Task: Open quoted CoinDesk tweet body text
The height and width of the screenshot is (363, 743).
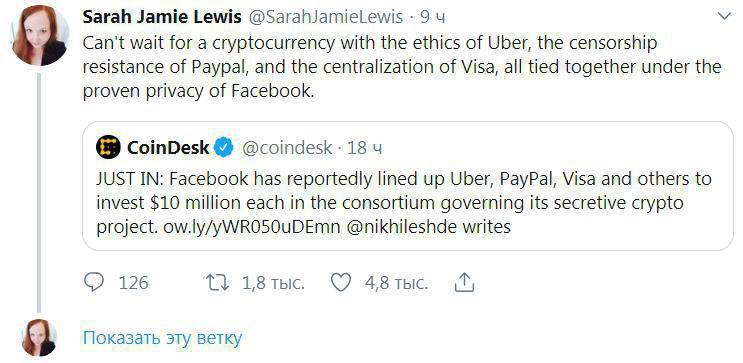Action: tap(404, 203)
